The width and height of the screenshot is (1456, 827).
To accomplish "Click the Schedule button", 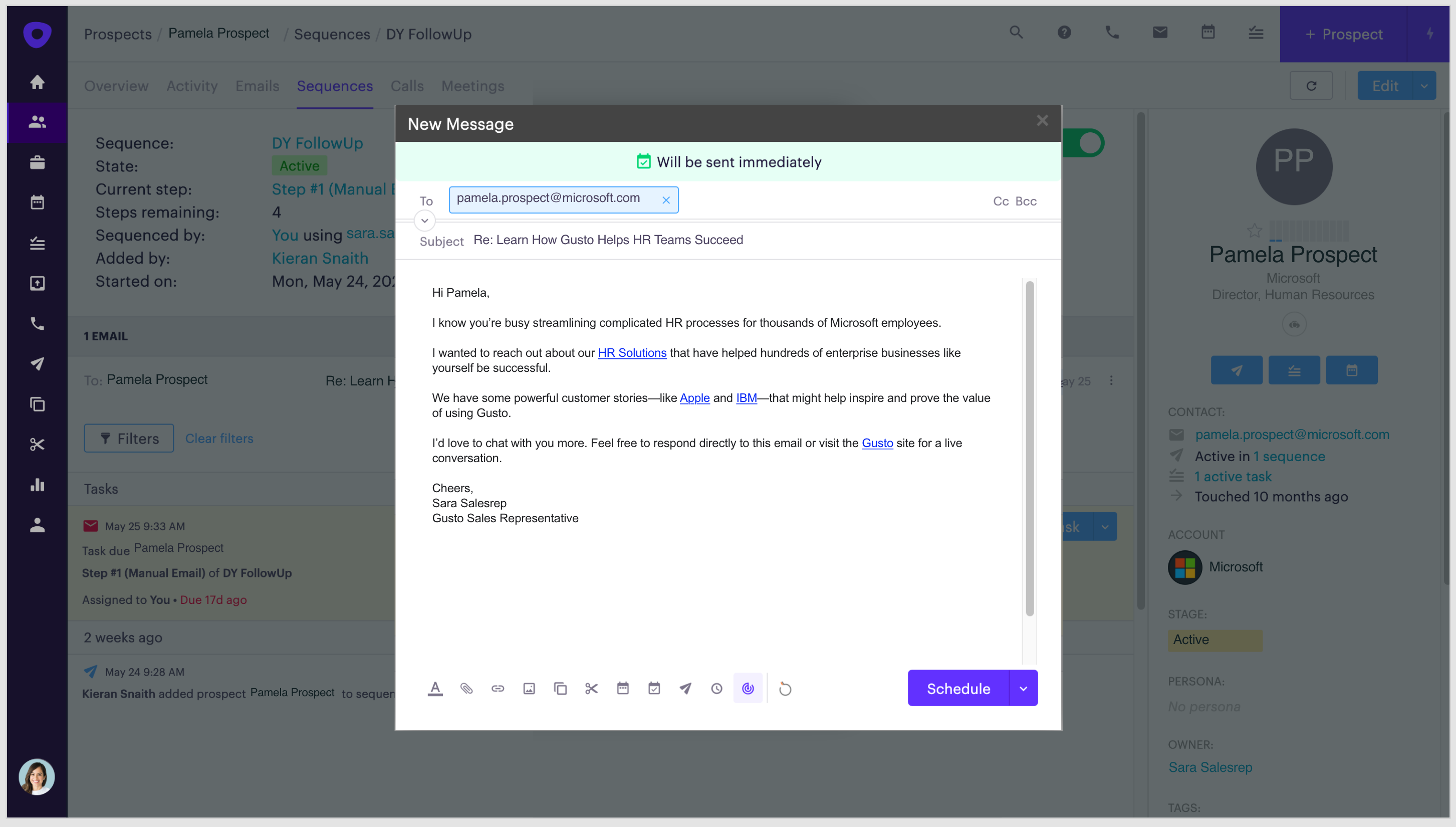I will pyautogui.click(x=958, y=688).
